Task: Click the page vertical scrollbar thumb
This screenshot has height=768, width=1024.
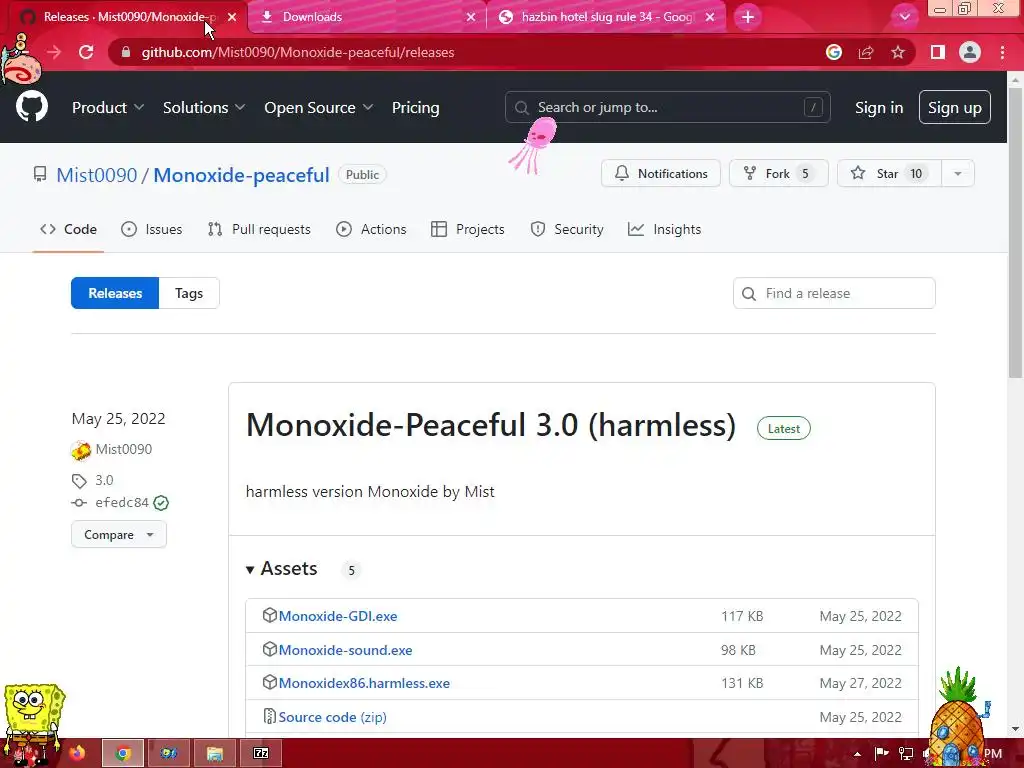Action: click(1015, 232)
